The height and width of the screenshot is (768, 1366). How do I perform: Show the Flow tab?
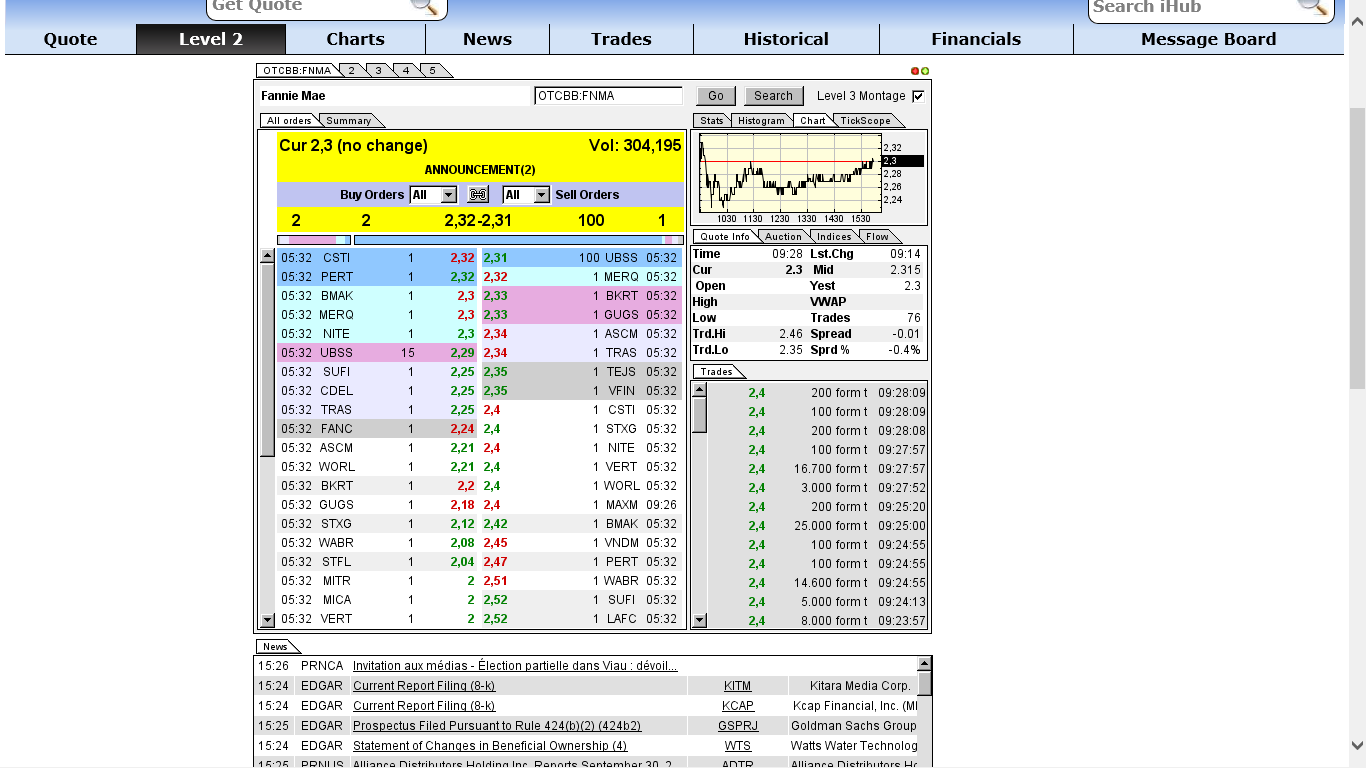pos(877,236)
